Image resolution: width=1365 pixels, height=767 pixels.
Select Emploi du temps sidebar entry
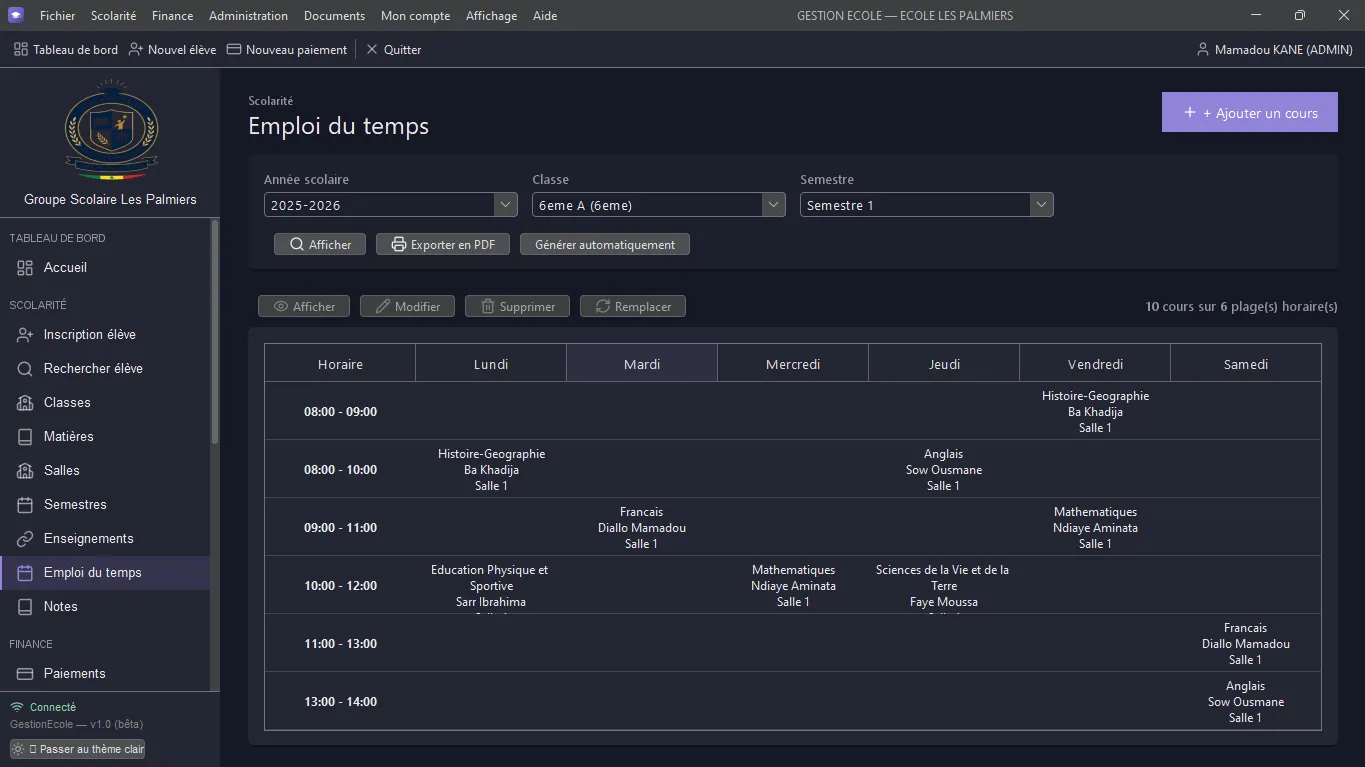click(x=105, y=572)
